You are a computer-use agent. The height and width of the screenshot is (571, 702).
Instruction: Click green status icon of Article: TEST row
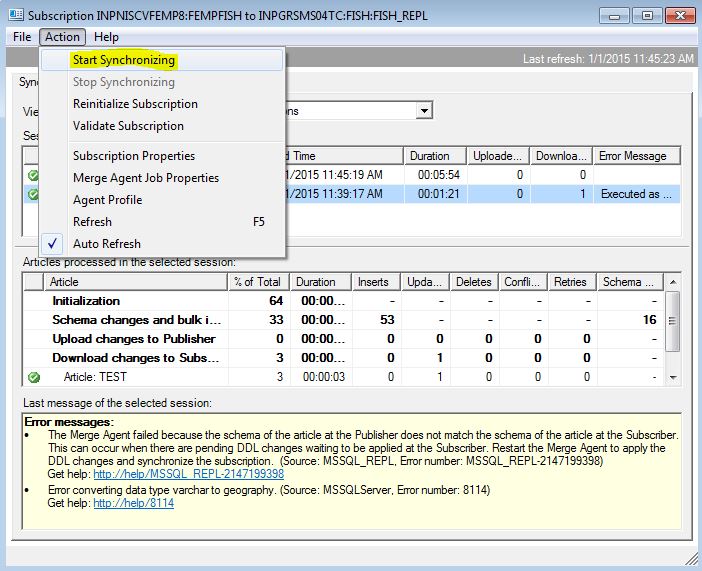[x=34, y=378]
